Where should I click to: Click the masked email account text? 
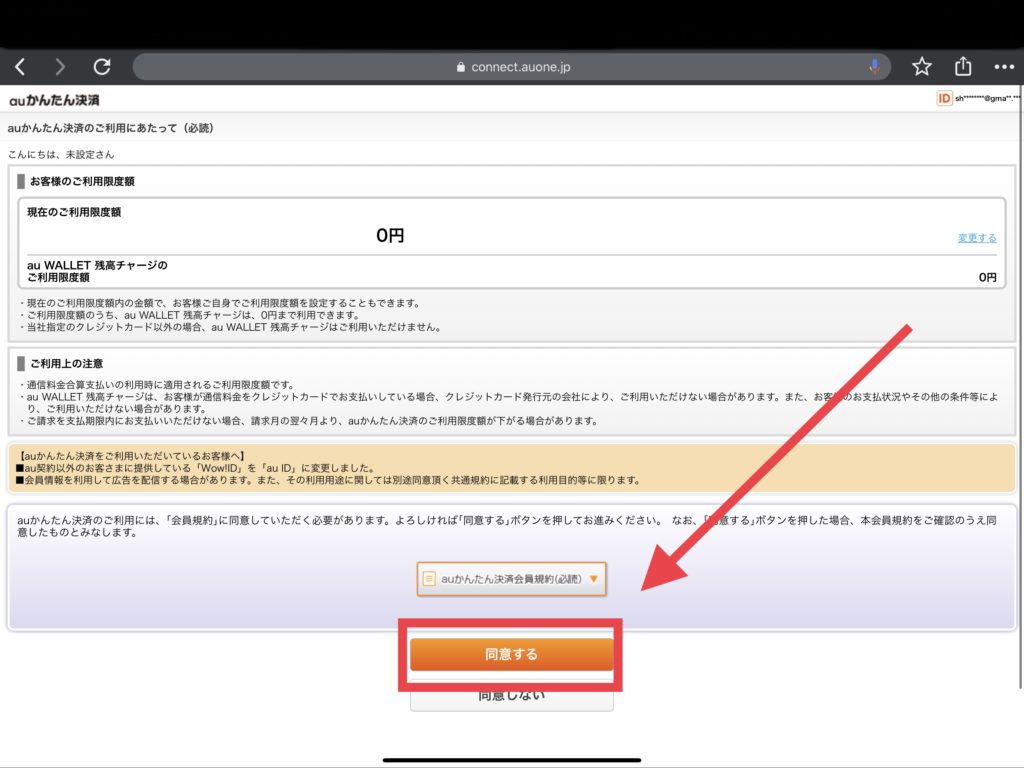coord(987,99)
